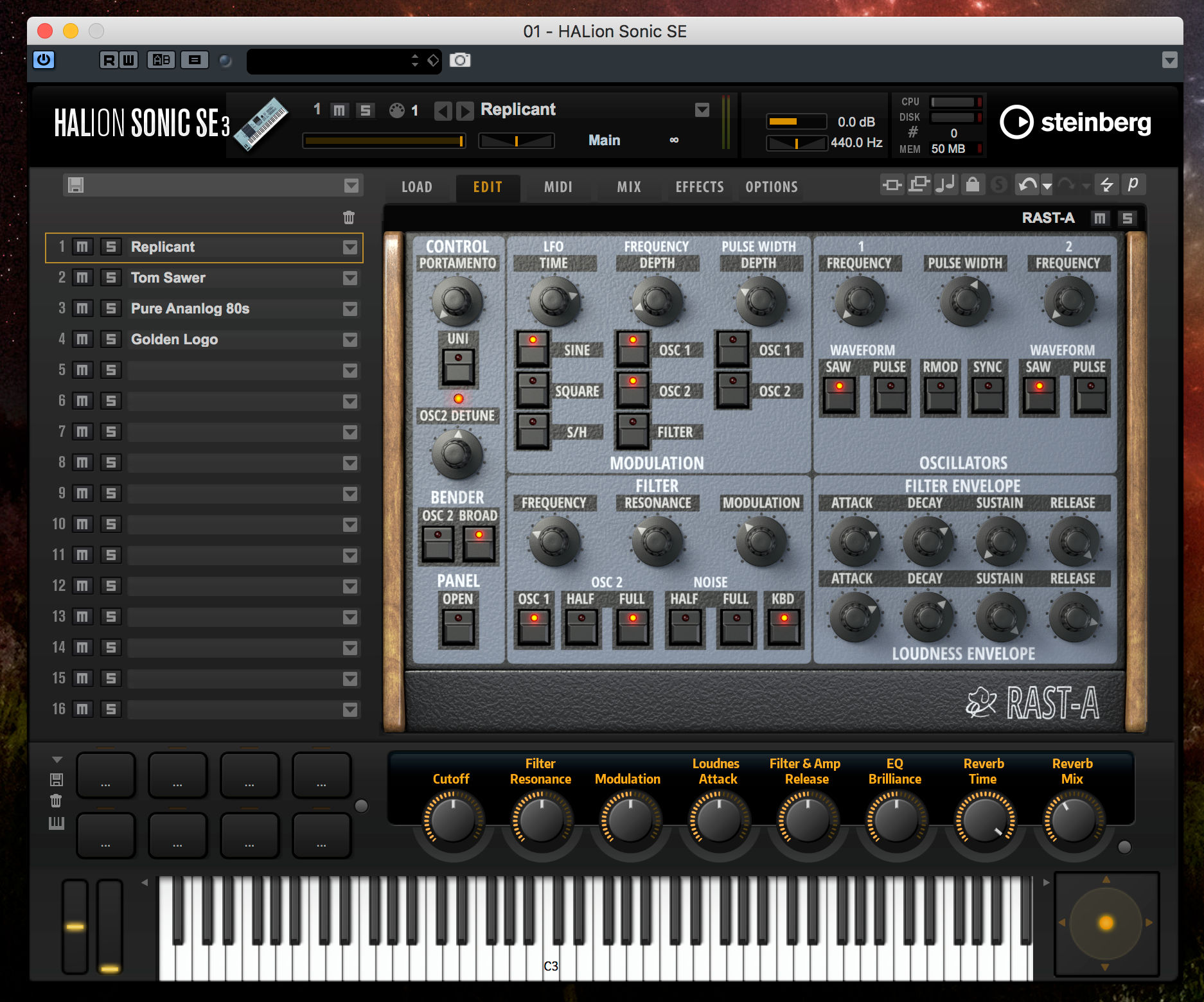
Task: Toggle the UNI switch
Action: (458, 367)
